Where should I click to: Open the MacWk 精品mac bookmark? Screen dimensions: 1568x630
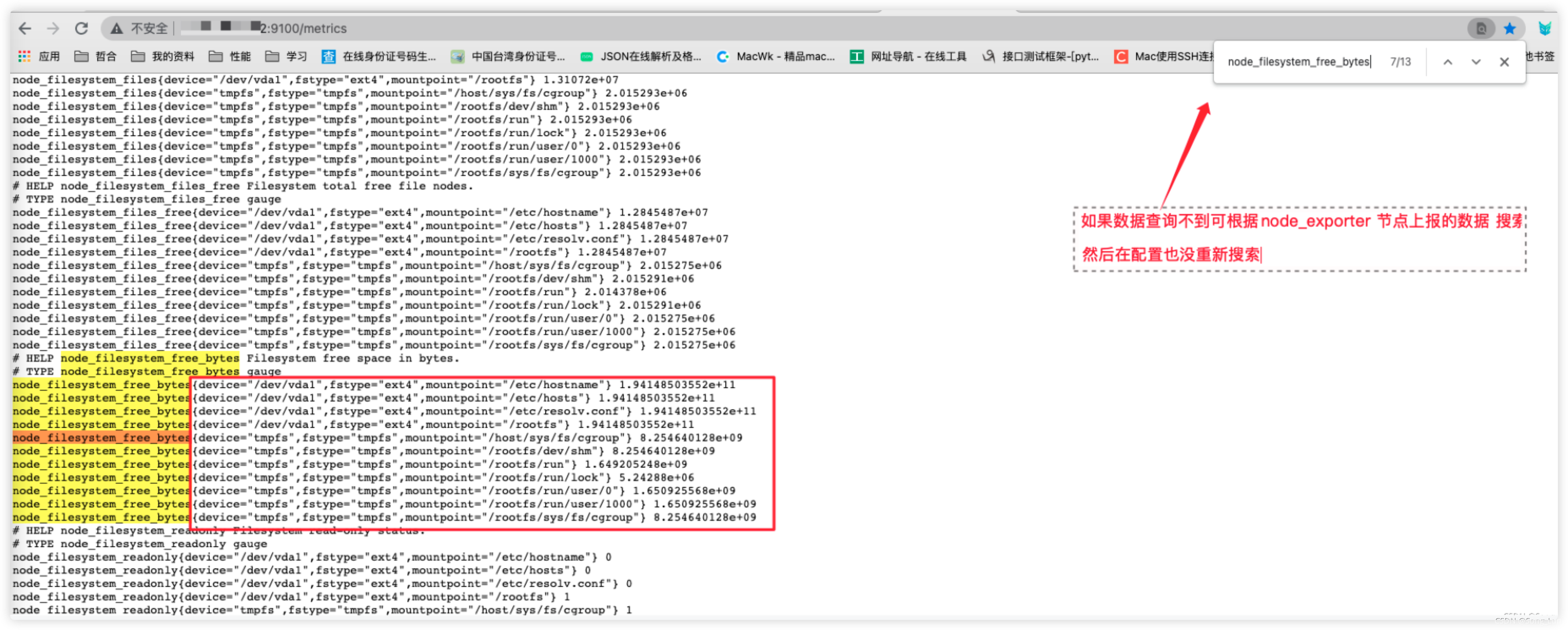click(x=776, y=57)
